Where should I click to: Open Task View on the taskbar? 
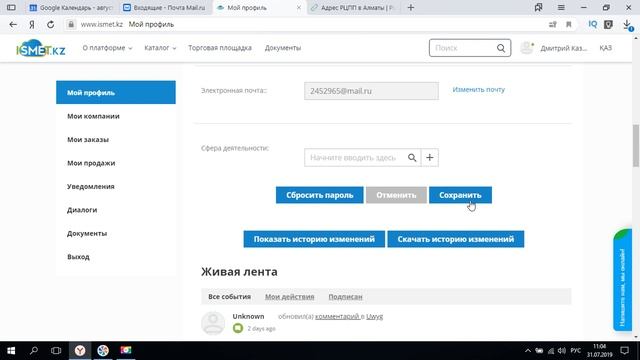pos(56,351)
